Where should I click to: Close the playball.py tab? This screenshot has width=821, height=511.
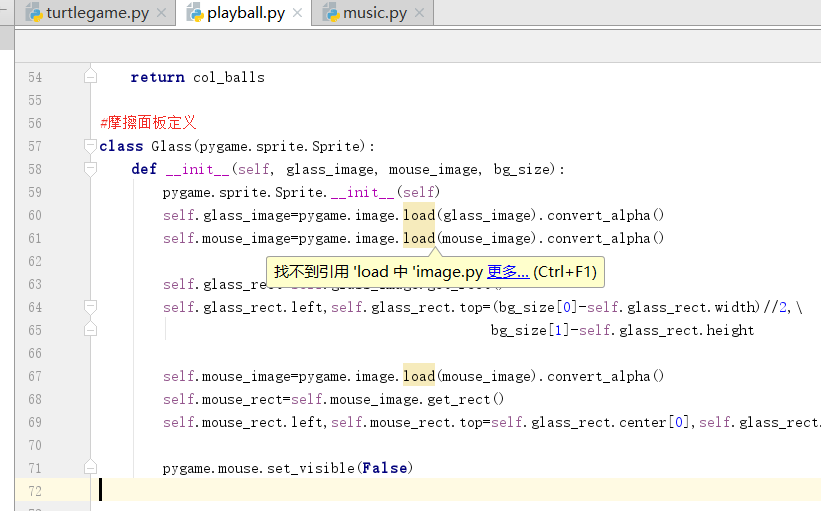click(297, 13)
